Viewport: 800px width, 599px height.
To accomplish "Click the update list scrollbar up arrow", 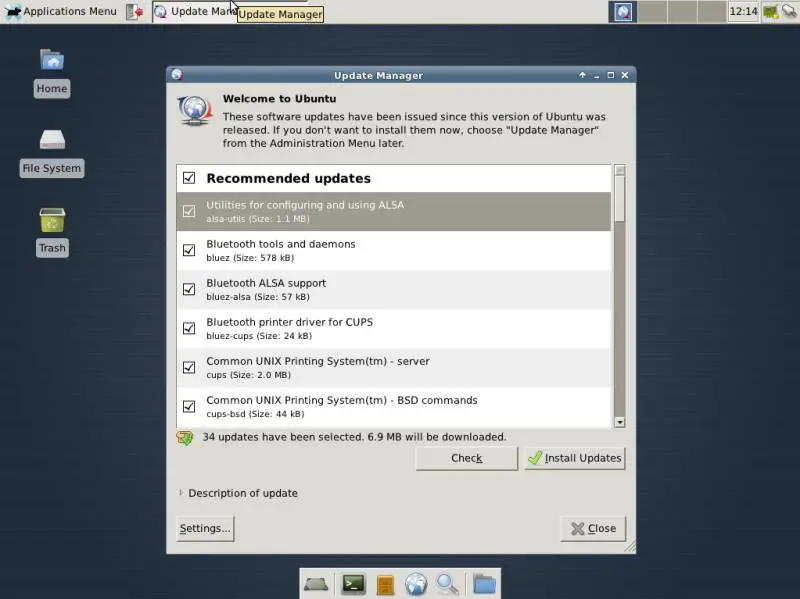I will pos(620,170).
